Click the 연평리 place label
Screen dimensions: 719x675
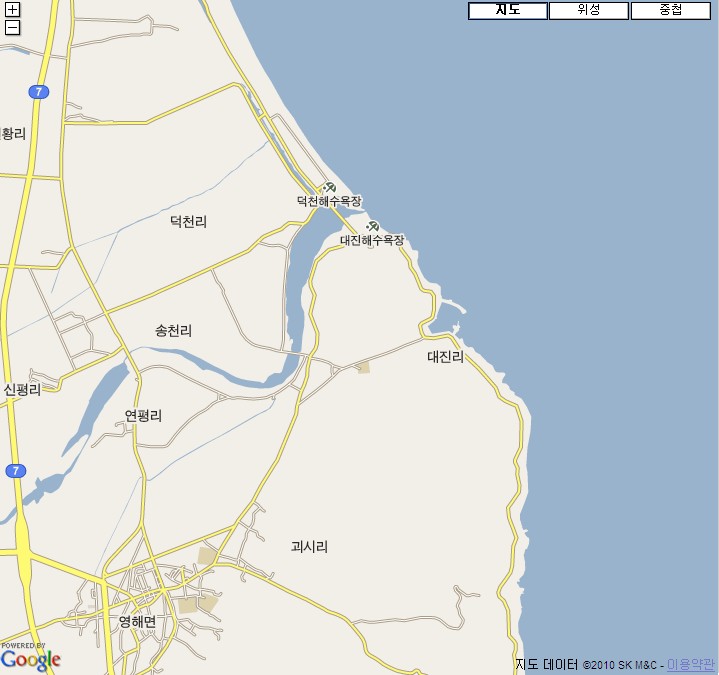click(143, 416)
